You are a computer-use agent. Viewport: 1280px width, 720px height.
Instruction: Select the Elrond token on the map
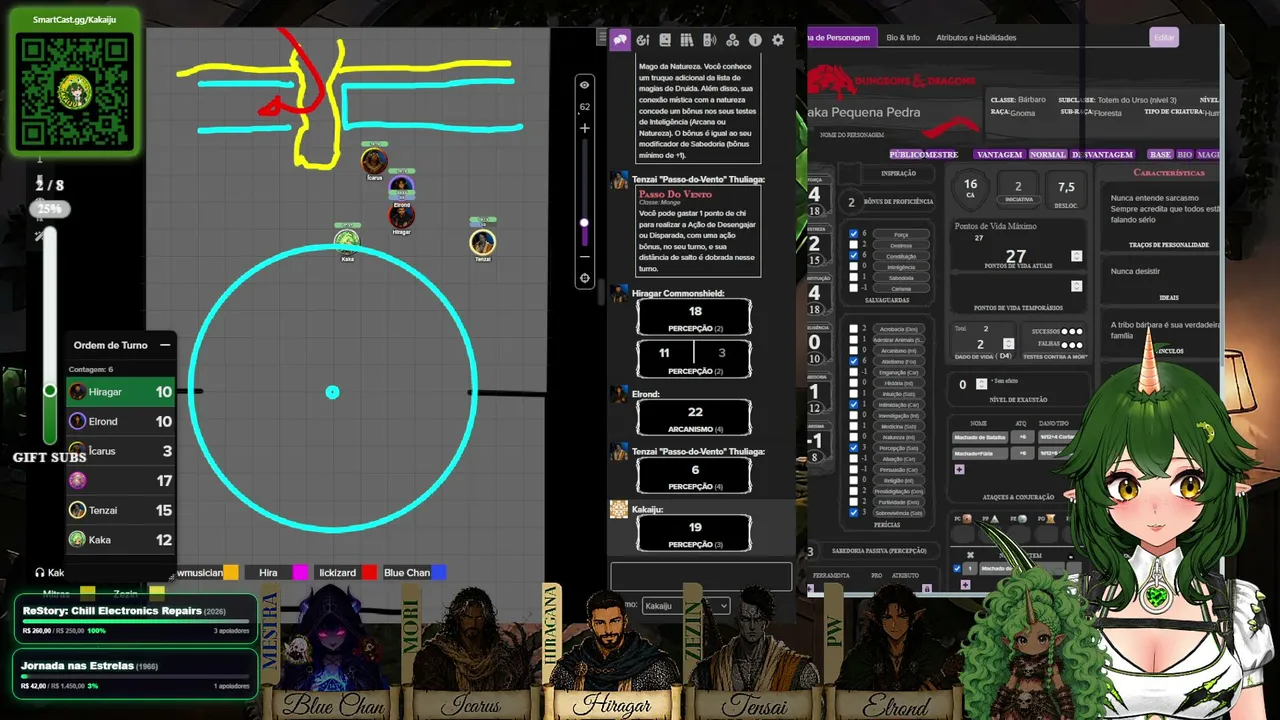(401, 187)
